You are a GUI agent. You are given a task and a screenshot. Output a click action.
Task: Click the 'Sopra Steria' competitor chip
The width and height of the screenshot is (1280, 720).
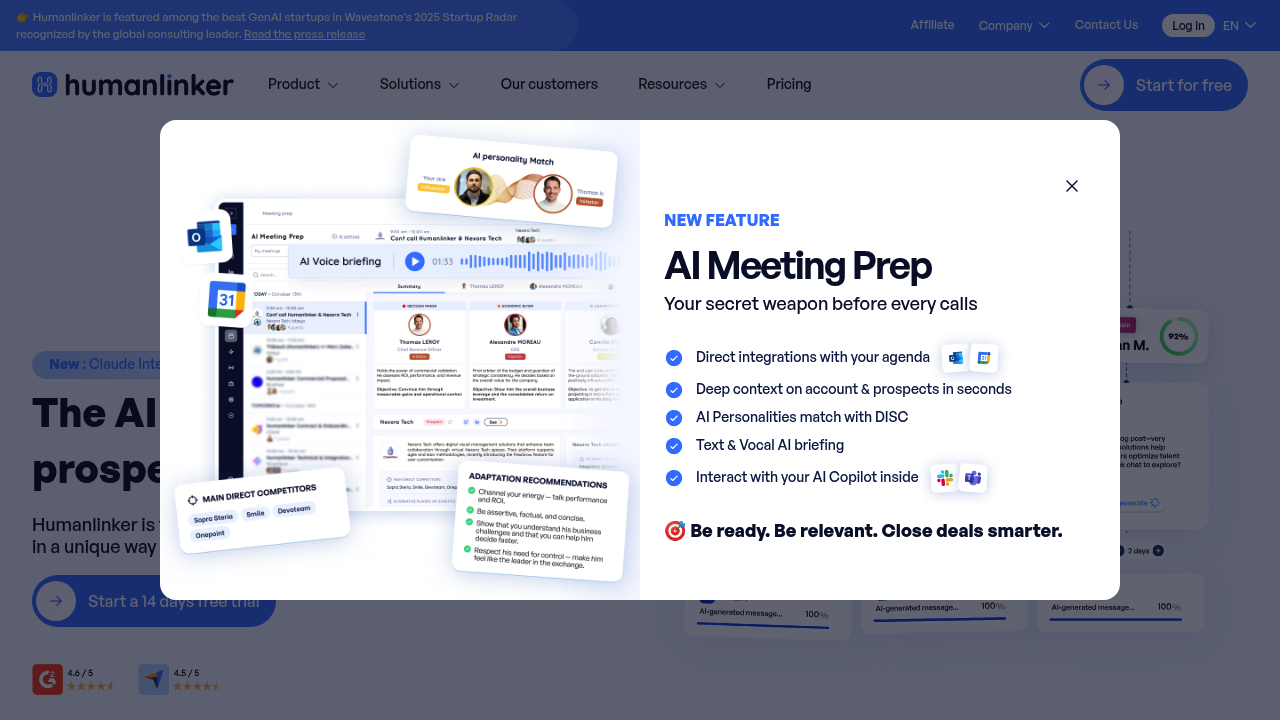tap(213, 518)
